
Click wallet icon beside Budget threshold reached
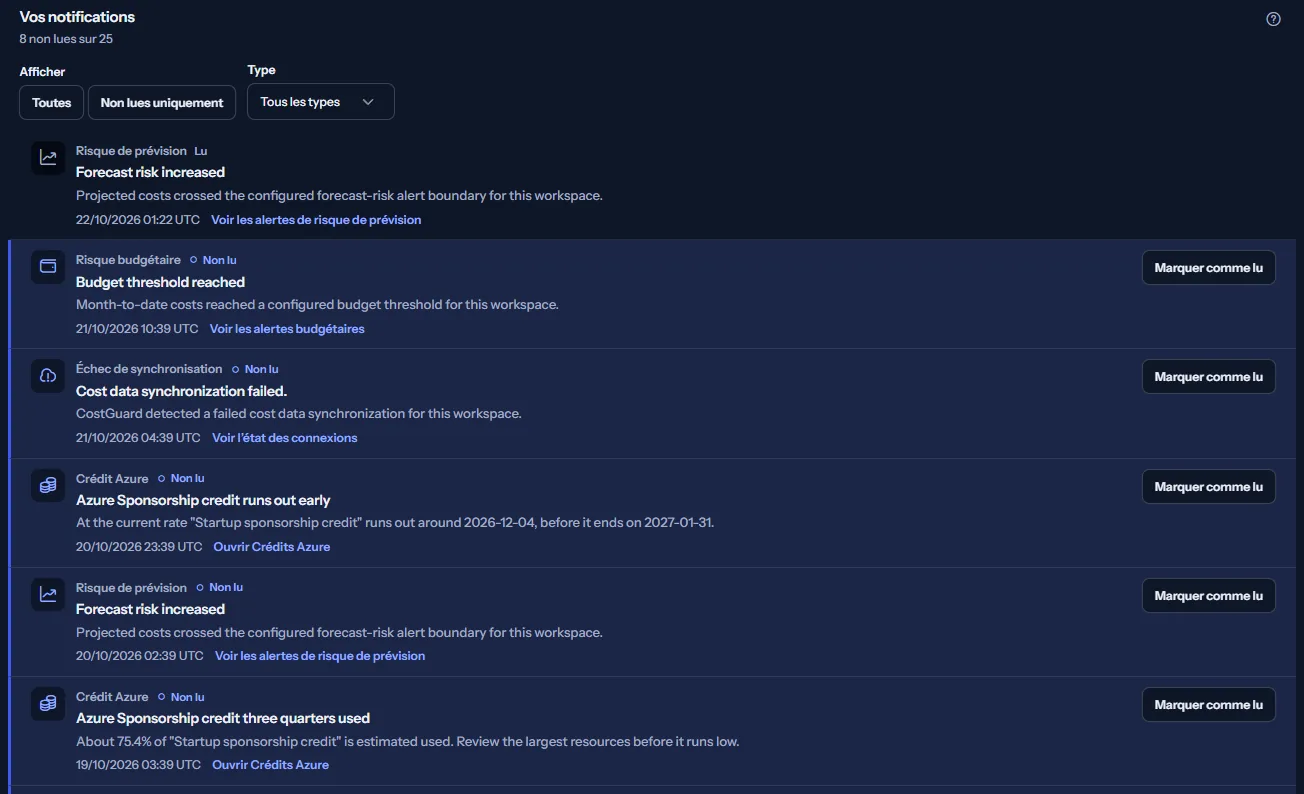[x=48, y=267]
